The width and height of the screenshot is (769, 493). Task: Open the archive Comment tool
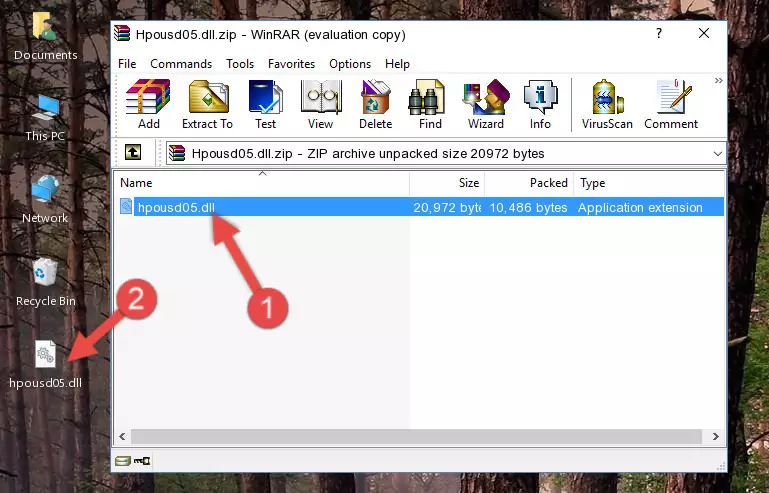click(671, 104)
